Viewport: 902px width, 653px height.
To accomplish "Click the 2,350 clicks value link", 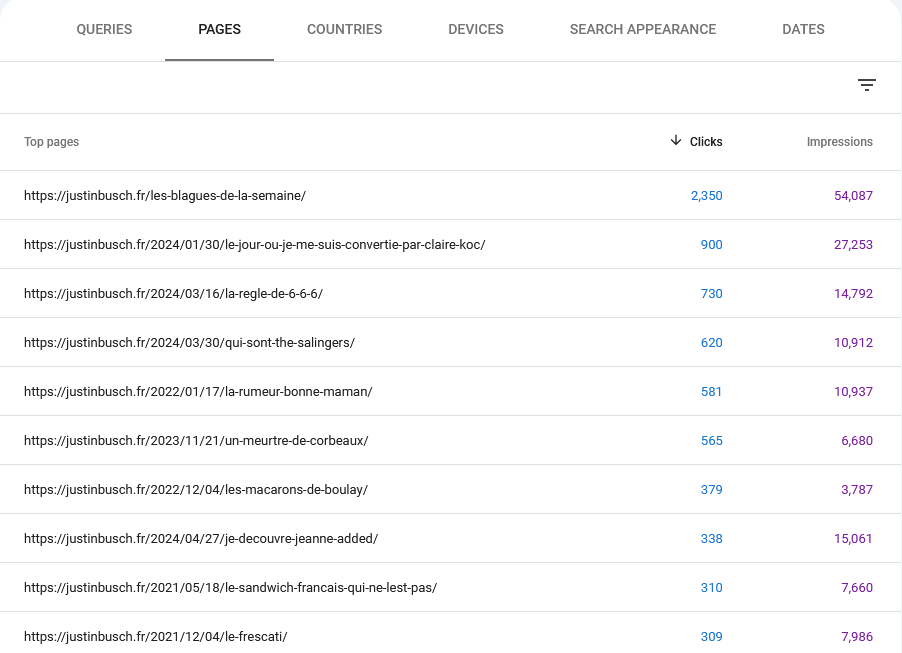I will tap(707, 195).
